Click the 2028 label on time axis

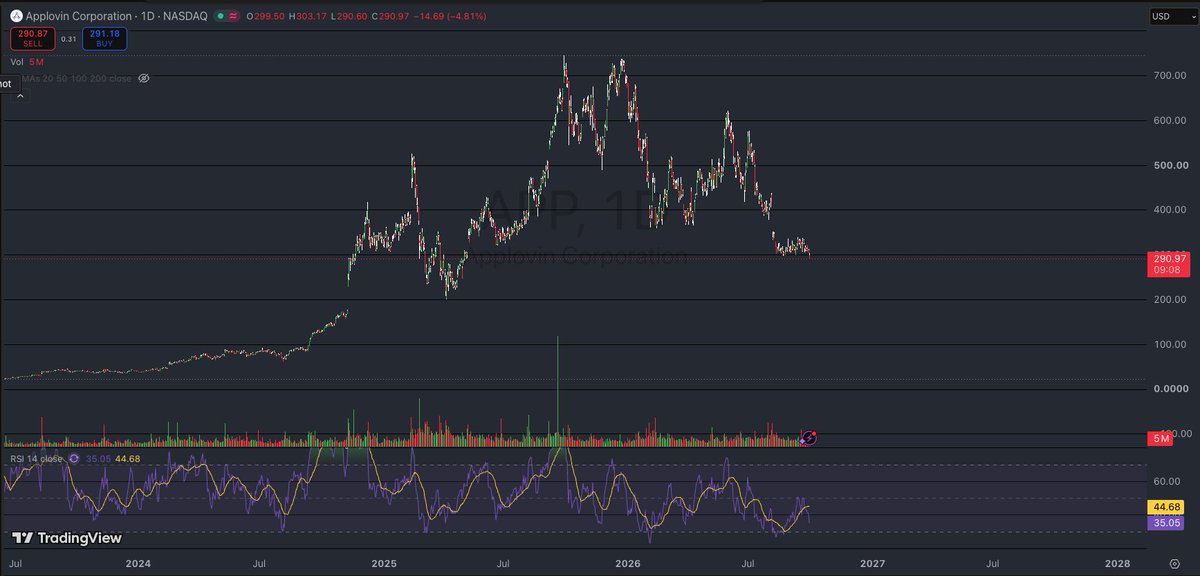(1118, 565)
